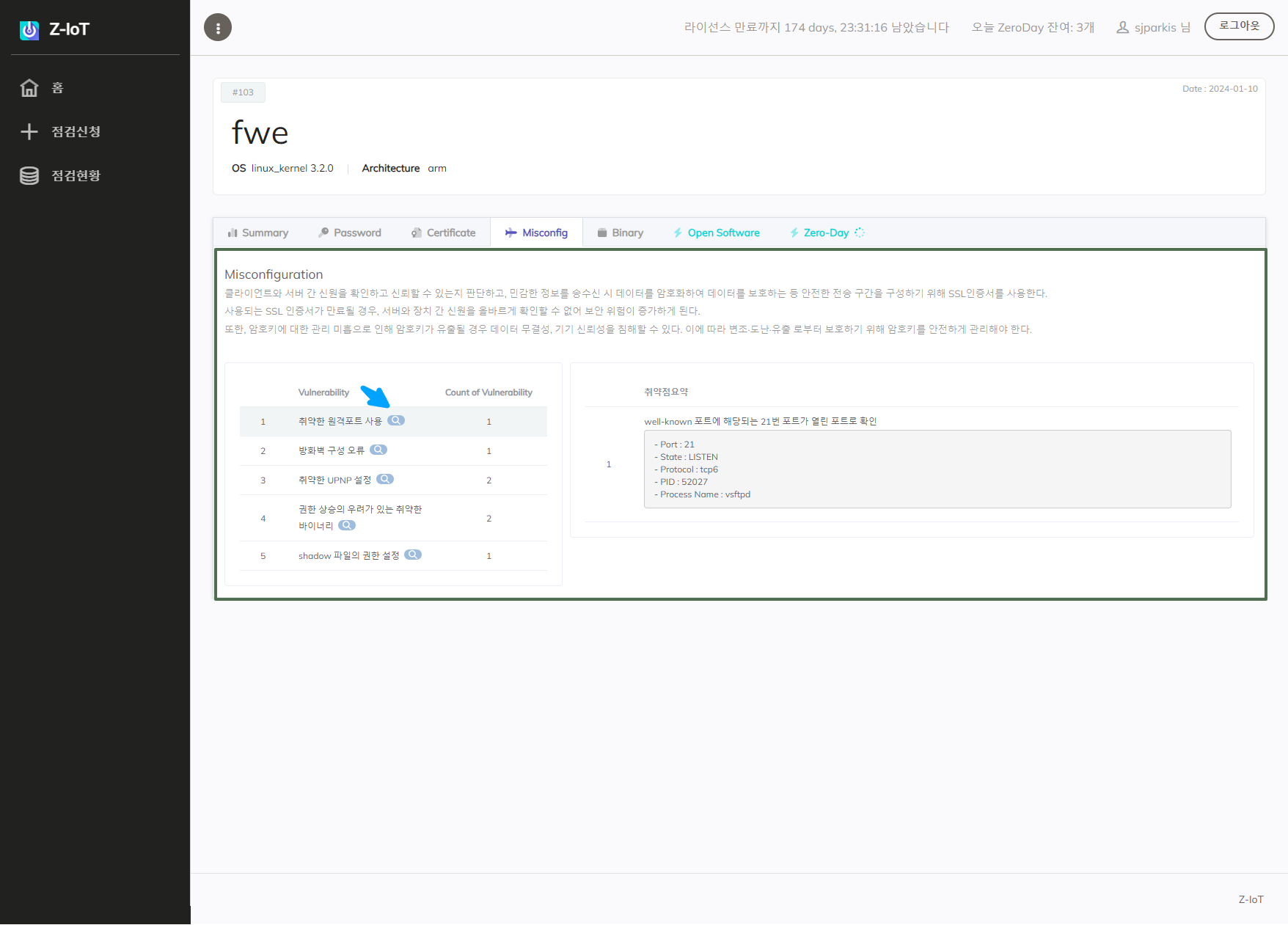Switch to the Summary tab
This screenshot has width=1288, height=925.
pos(258,233)
